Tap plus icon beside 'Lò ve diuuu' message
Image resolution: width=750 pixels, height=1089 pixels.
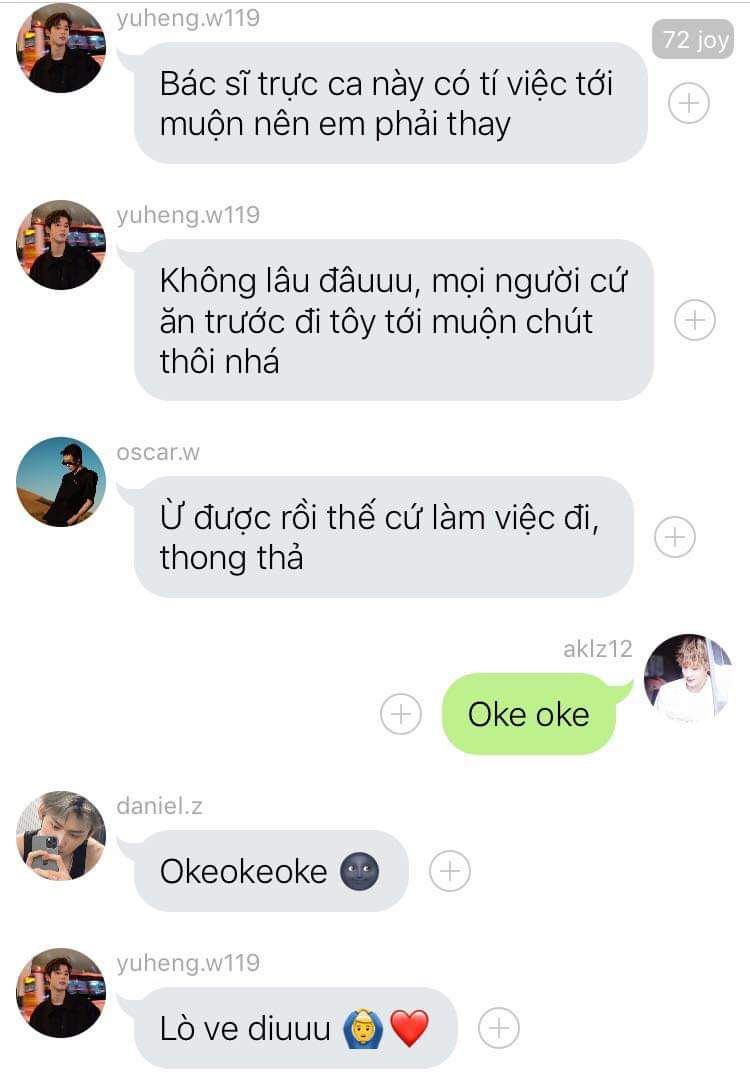tap(499, 1028)
